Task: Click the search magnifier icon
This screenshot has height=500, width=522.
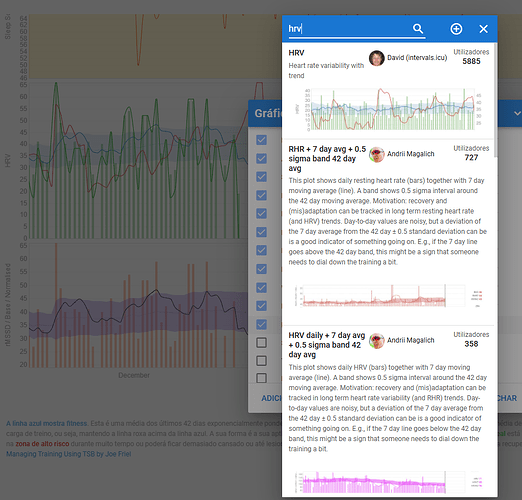Action: 418,29
